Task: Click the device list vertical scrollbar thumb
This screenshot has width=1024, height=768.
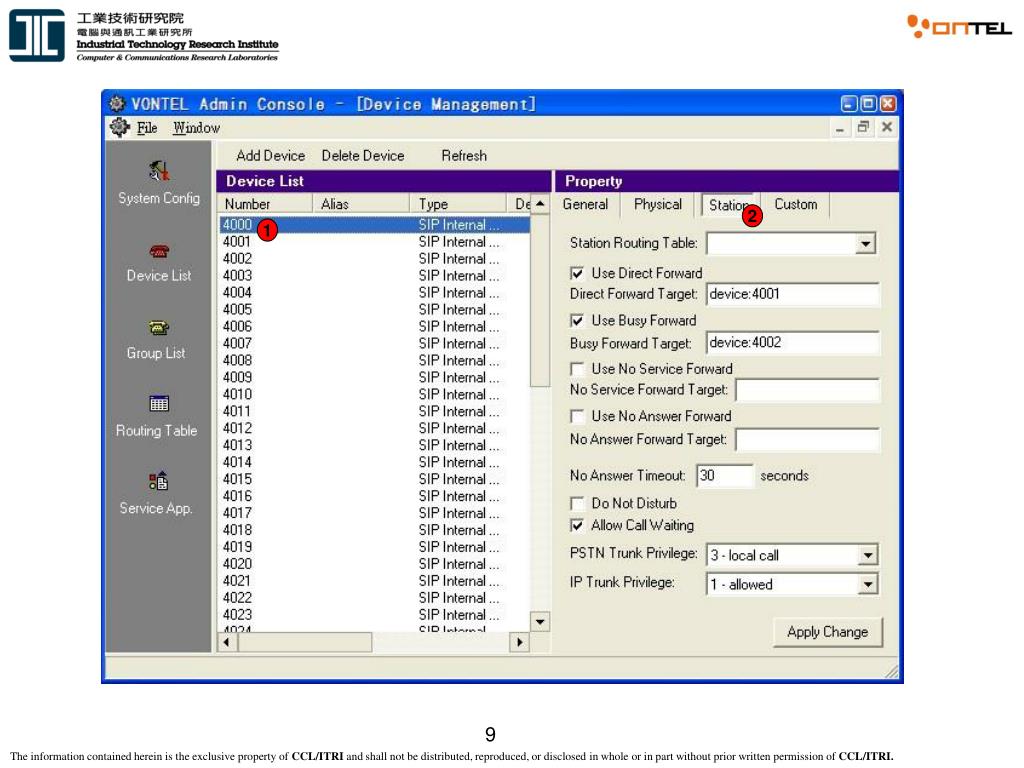Action: pos(540,300)
